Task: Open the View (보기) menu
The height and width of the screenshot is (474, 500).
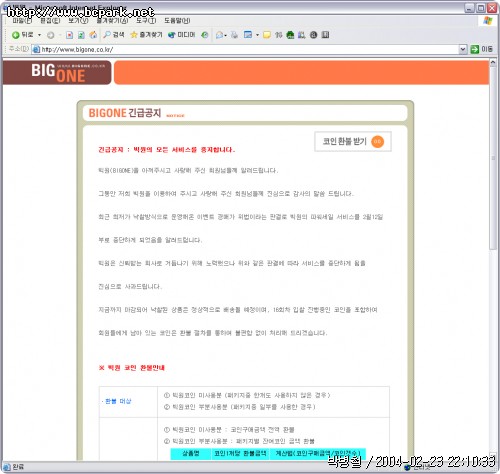Action: click(78, 21)
